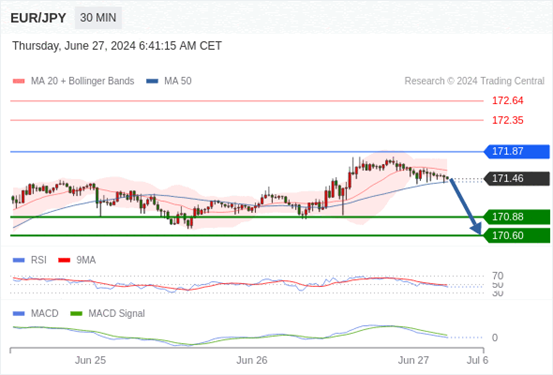
Task: Click the MACD Signal legend text
Action: [x=117, y=314]
